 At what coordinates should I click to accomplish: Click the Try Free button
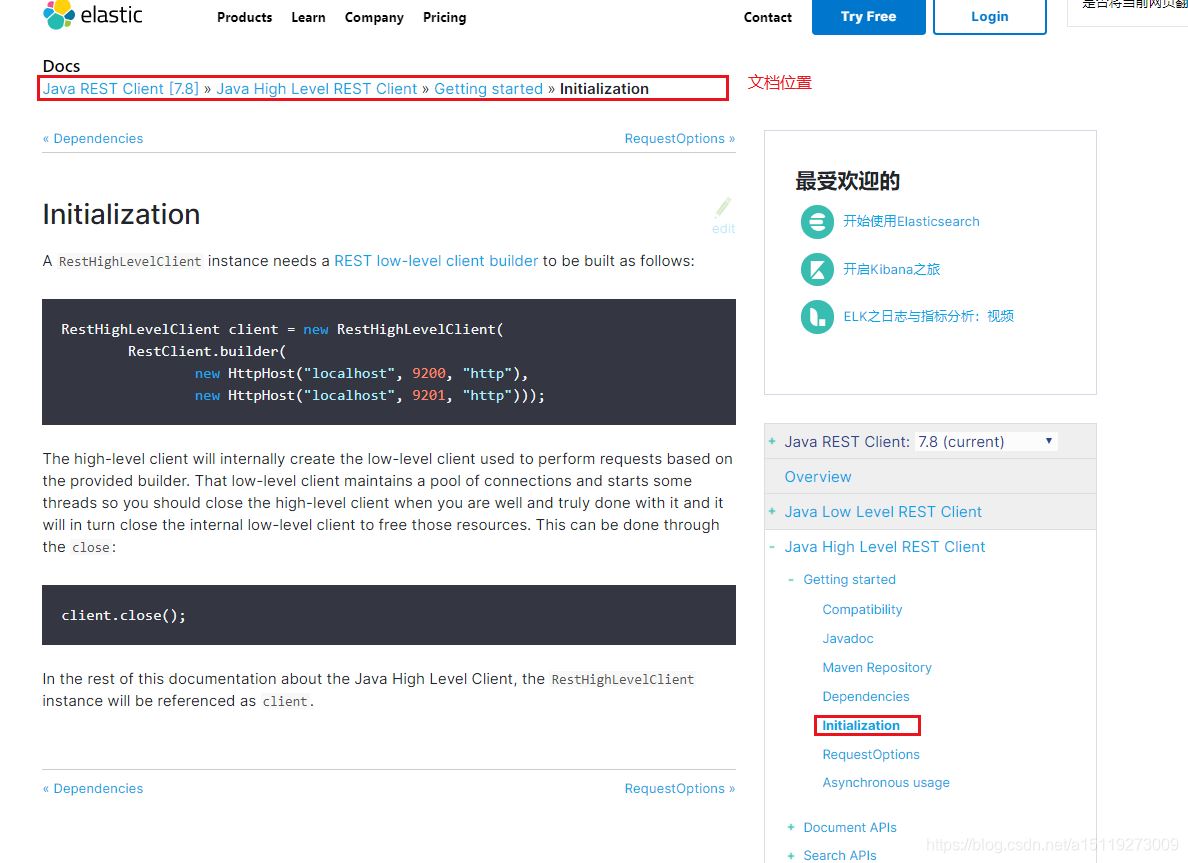[868, 17]
